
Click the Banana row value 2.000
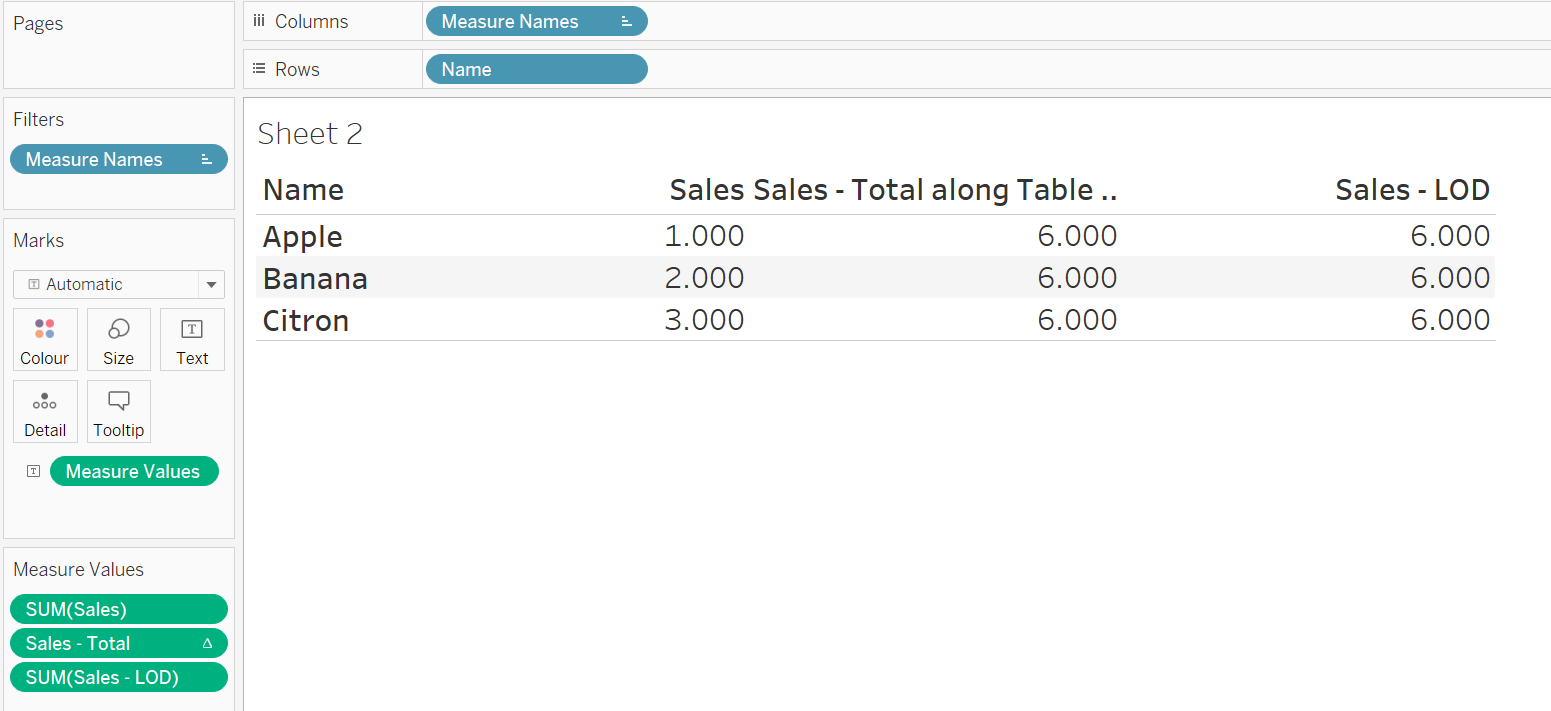coord(705,278)
